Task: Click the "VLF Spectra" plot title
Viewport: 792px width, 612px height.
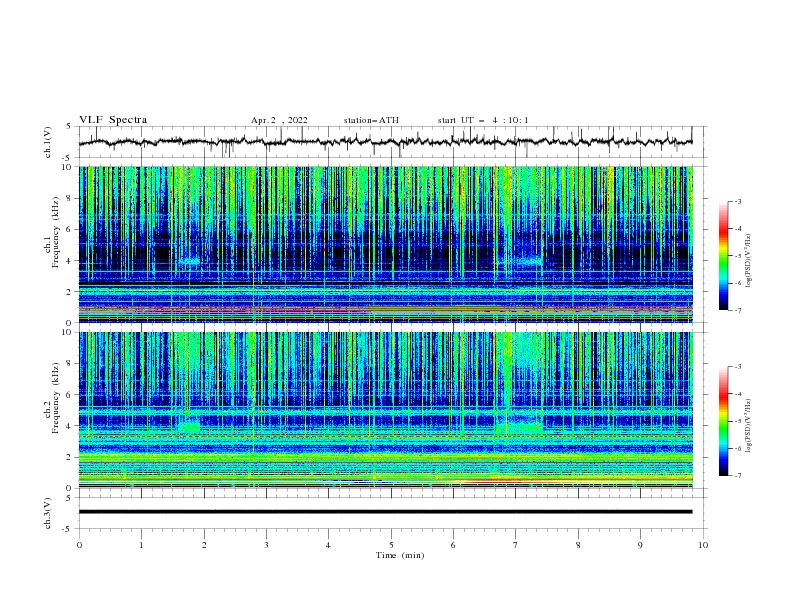Action: click(113, 120)
